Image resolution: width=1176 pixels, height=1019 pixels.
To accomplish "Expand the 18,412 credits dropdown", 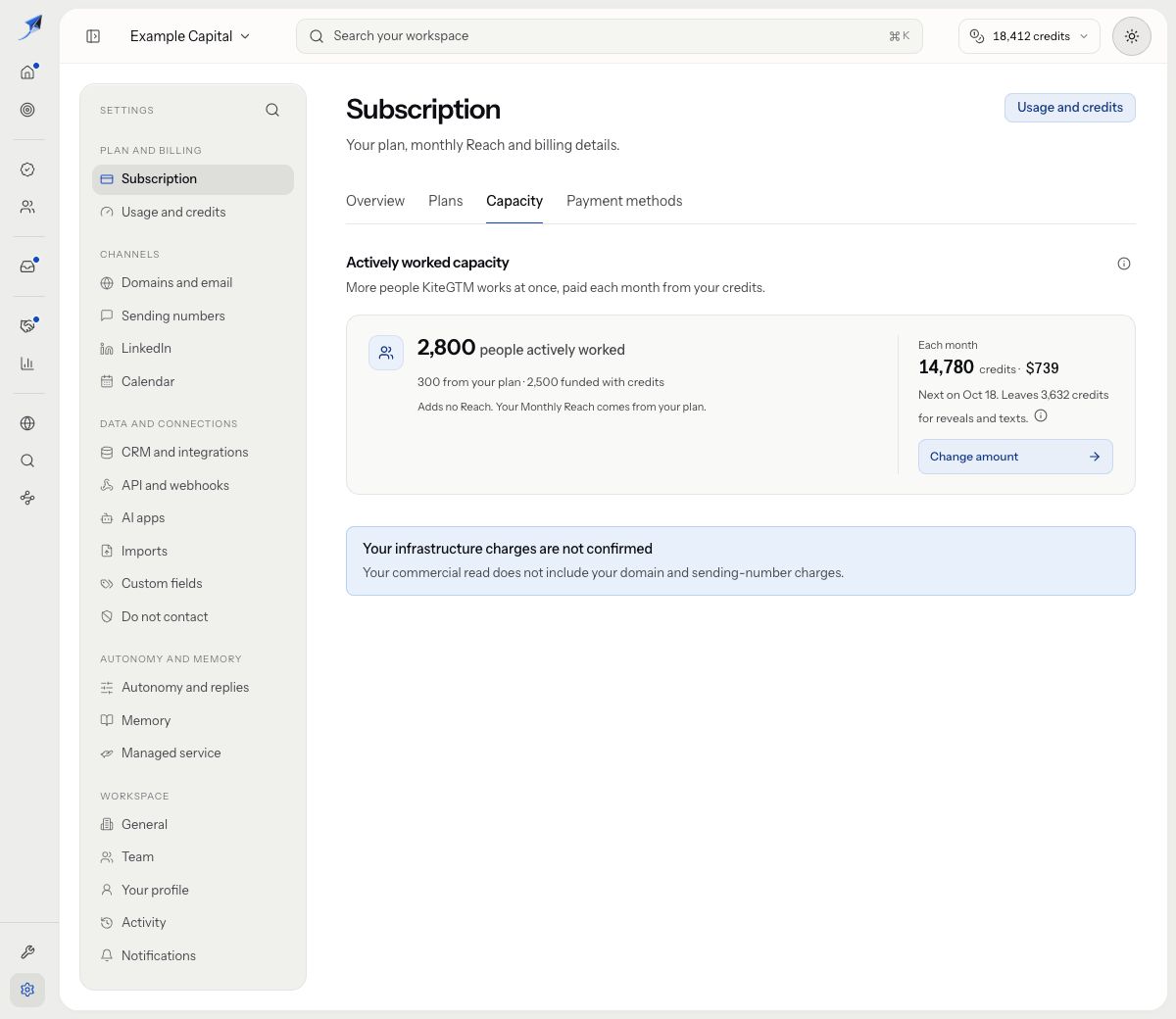I will tap(1029, 36).
